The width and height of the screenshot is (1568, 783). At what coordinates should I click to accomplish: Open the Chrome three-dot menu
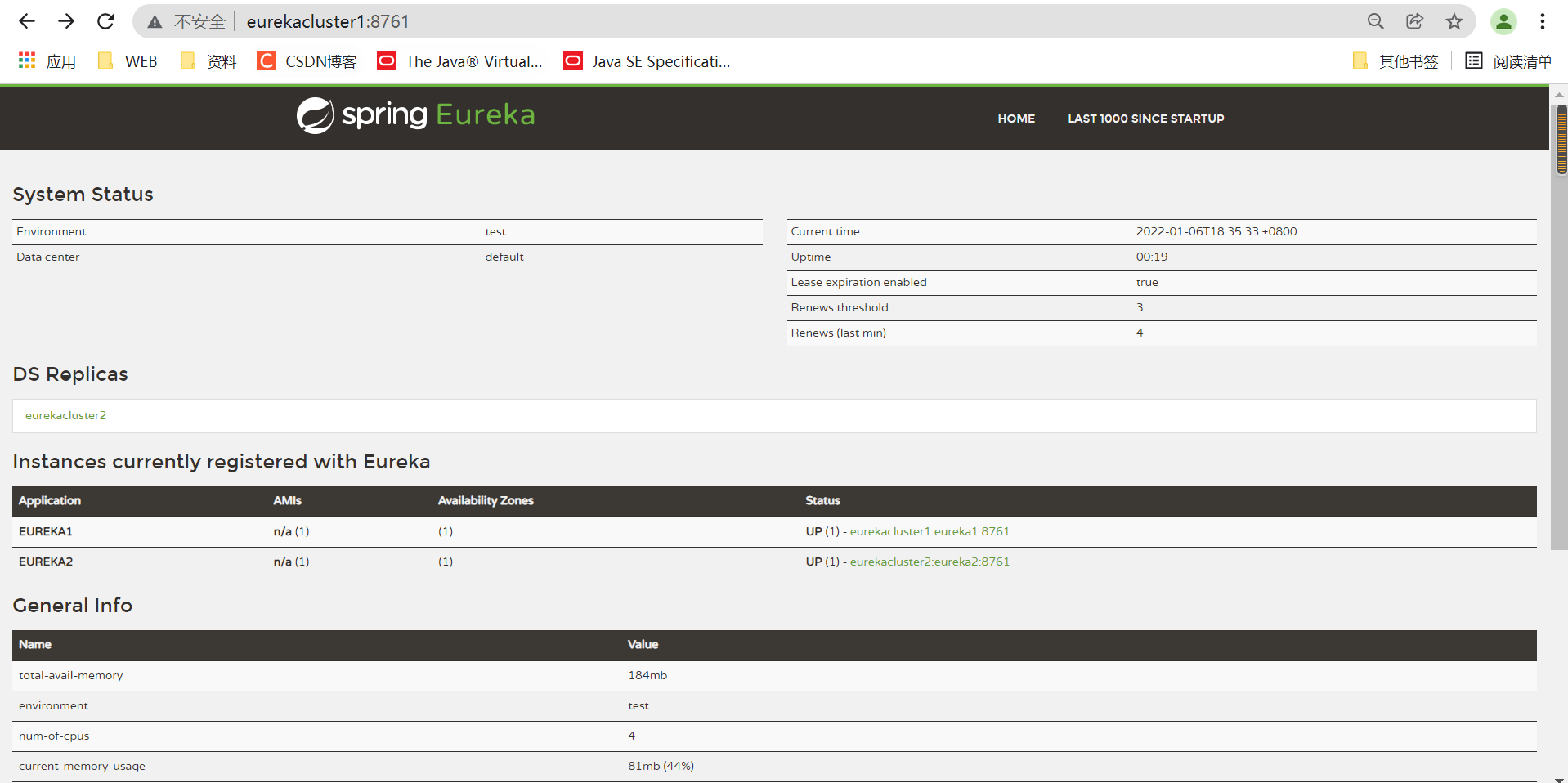click(x=1543, y=21)
